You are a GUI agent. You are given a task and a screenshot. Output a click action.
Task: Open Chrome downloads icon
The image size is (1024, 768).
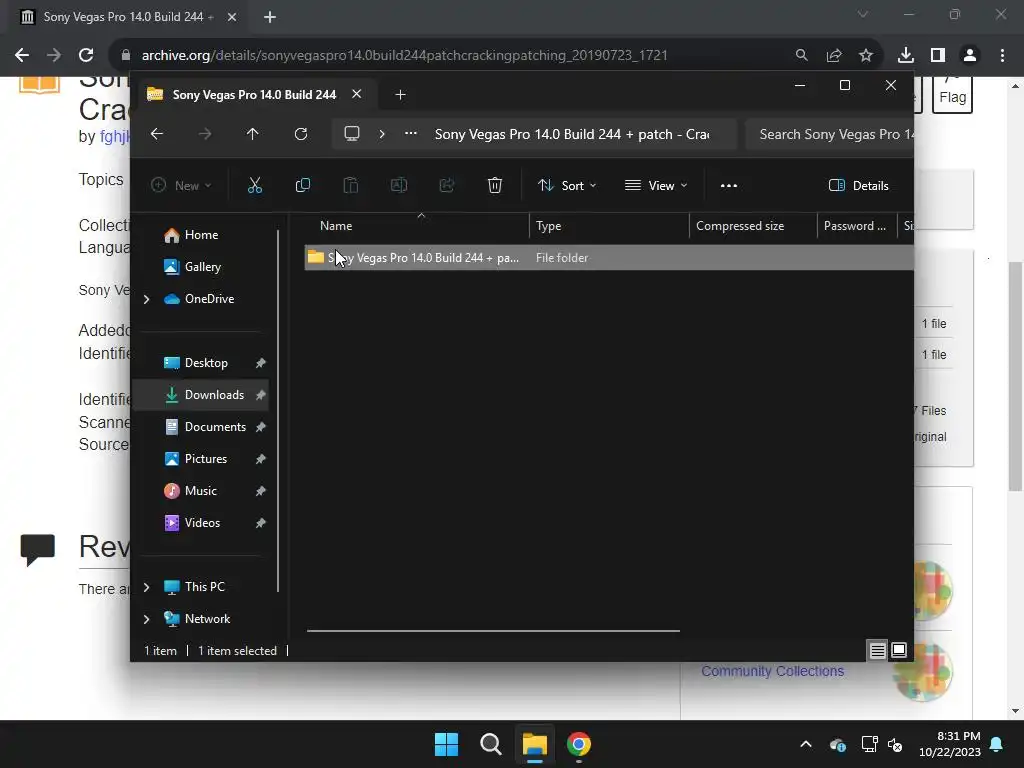coord(906,56)
